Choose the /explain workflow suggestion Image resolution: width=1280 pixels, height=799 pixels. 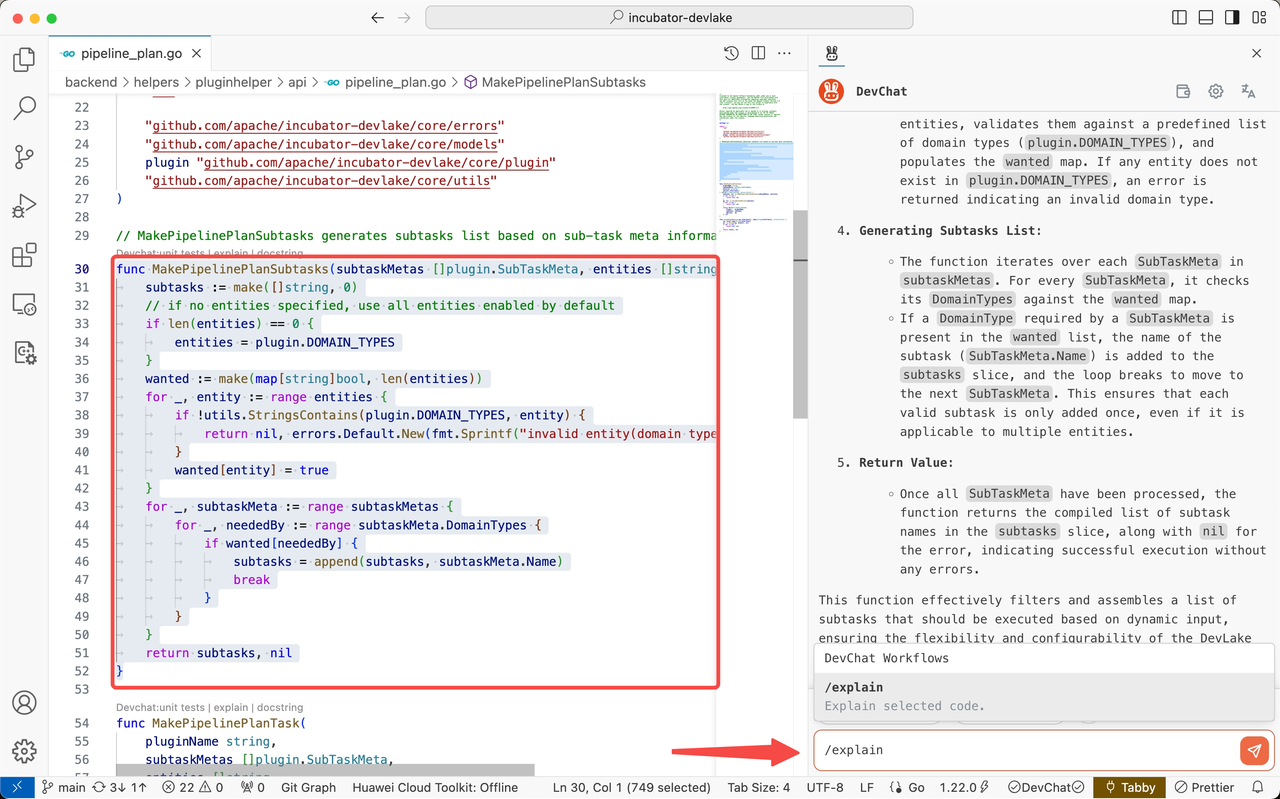click(x=1044, y=696)
